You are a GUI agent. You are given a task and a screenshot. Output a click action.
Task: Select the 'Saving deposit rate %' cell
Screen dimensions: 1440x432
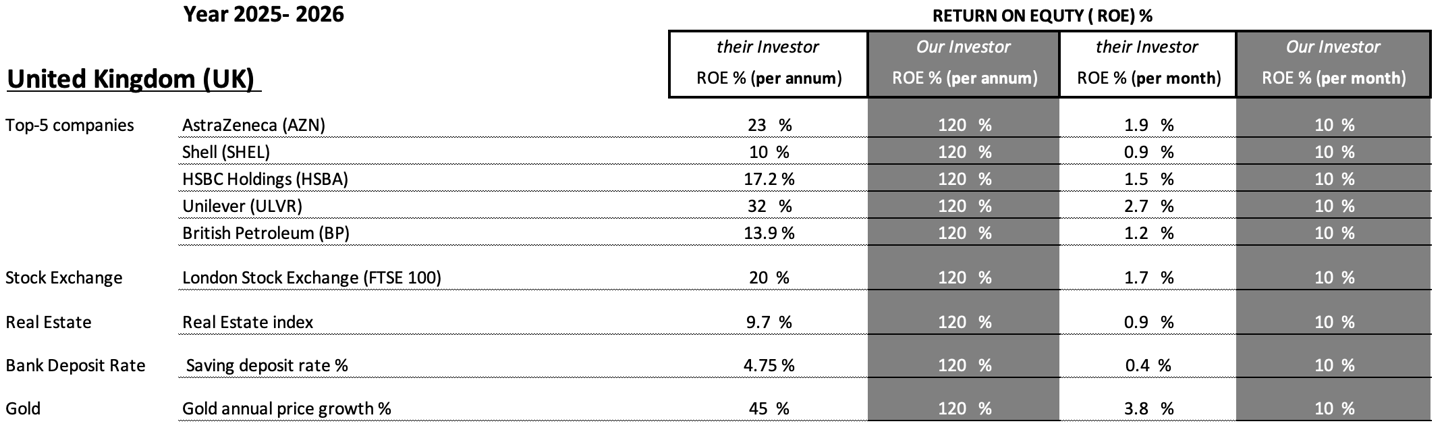click(267, 366)
